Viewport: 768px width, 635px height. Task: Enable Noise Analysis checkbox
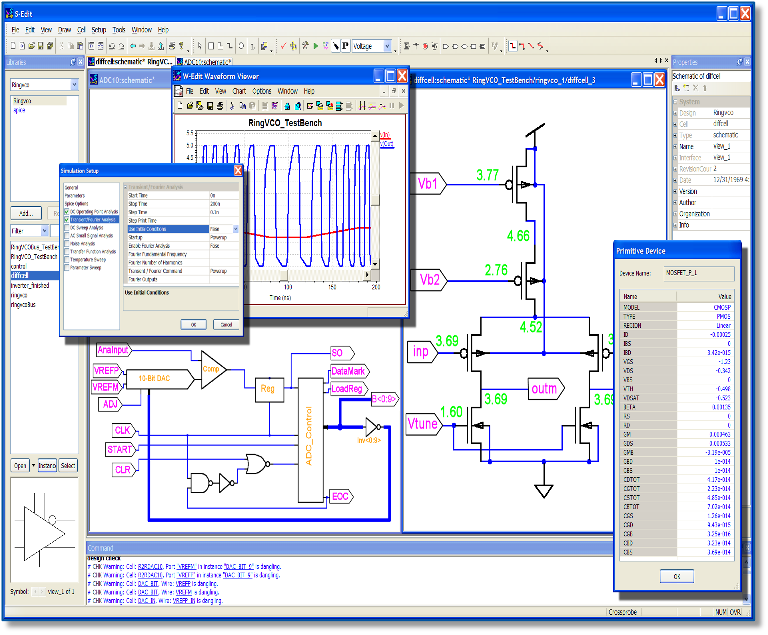coord(67,244)
